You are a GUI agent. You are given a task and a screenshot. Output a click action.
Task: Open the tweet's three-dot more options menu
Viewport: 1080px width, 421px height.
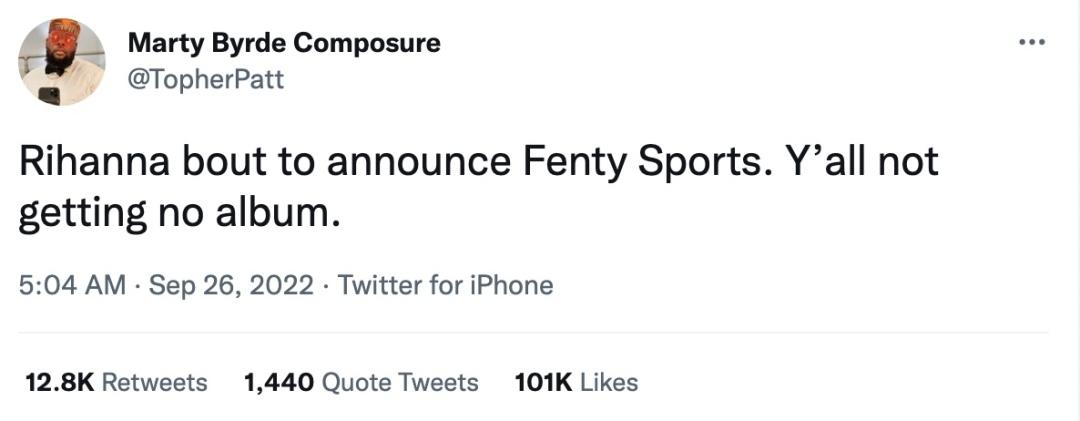(1030, 43)
